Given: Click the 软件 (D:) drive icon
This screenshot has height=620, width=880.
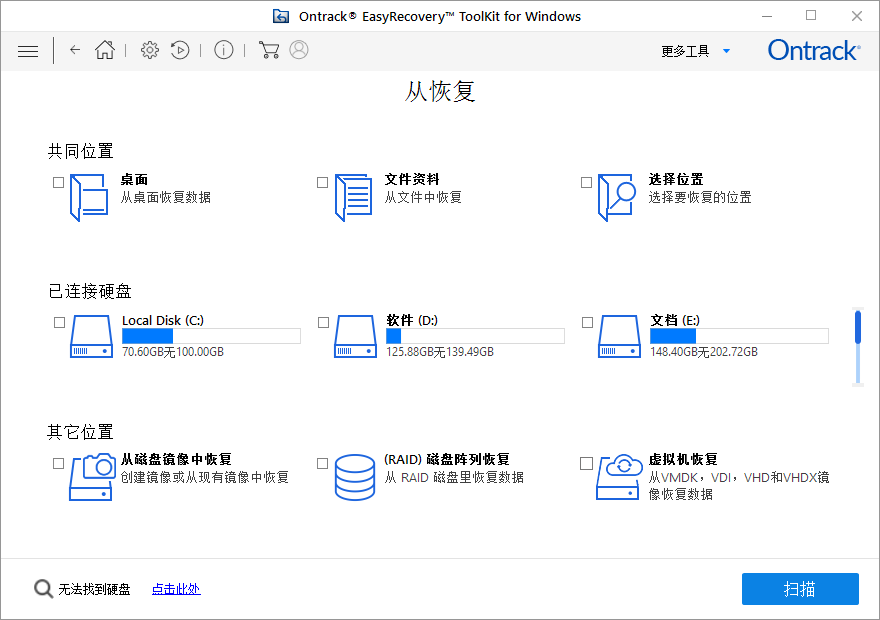Looking at the screenshot, I should coord(355,336).
